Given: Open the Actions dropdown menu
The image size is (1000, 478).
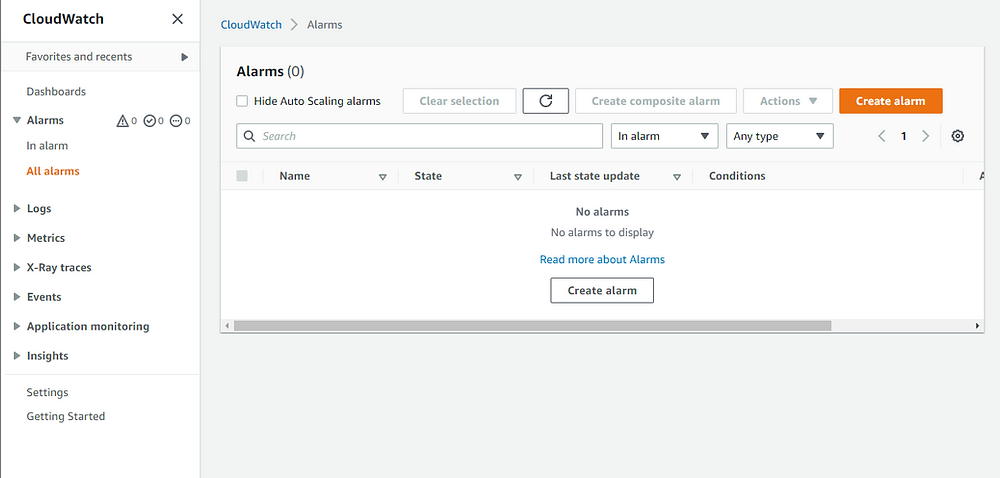Looking at the screenshot, I should pyautogui.click(x=788, y=101).
